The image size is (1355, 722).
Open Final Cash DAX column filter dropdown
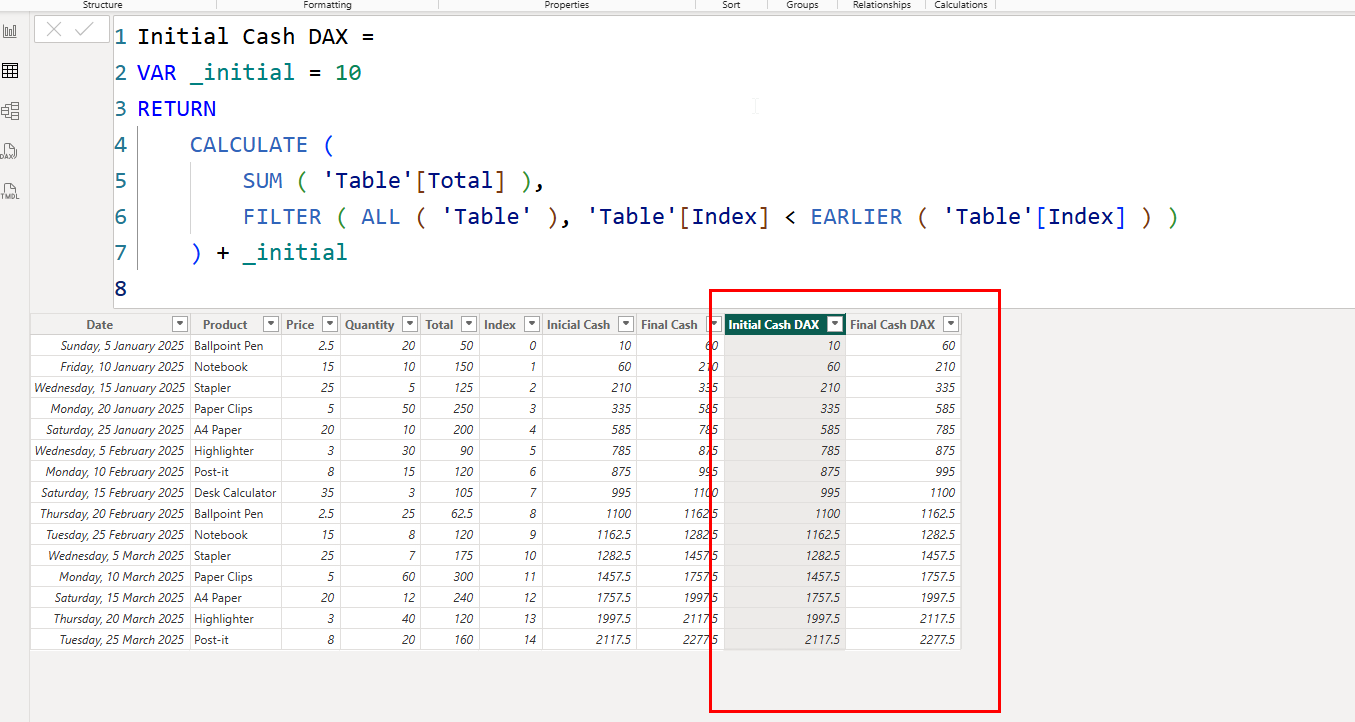tap(950, 324)
